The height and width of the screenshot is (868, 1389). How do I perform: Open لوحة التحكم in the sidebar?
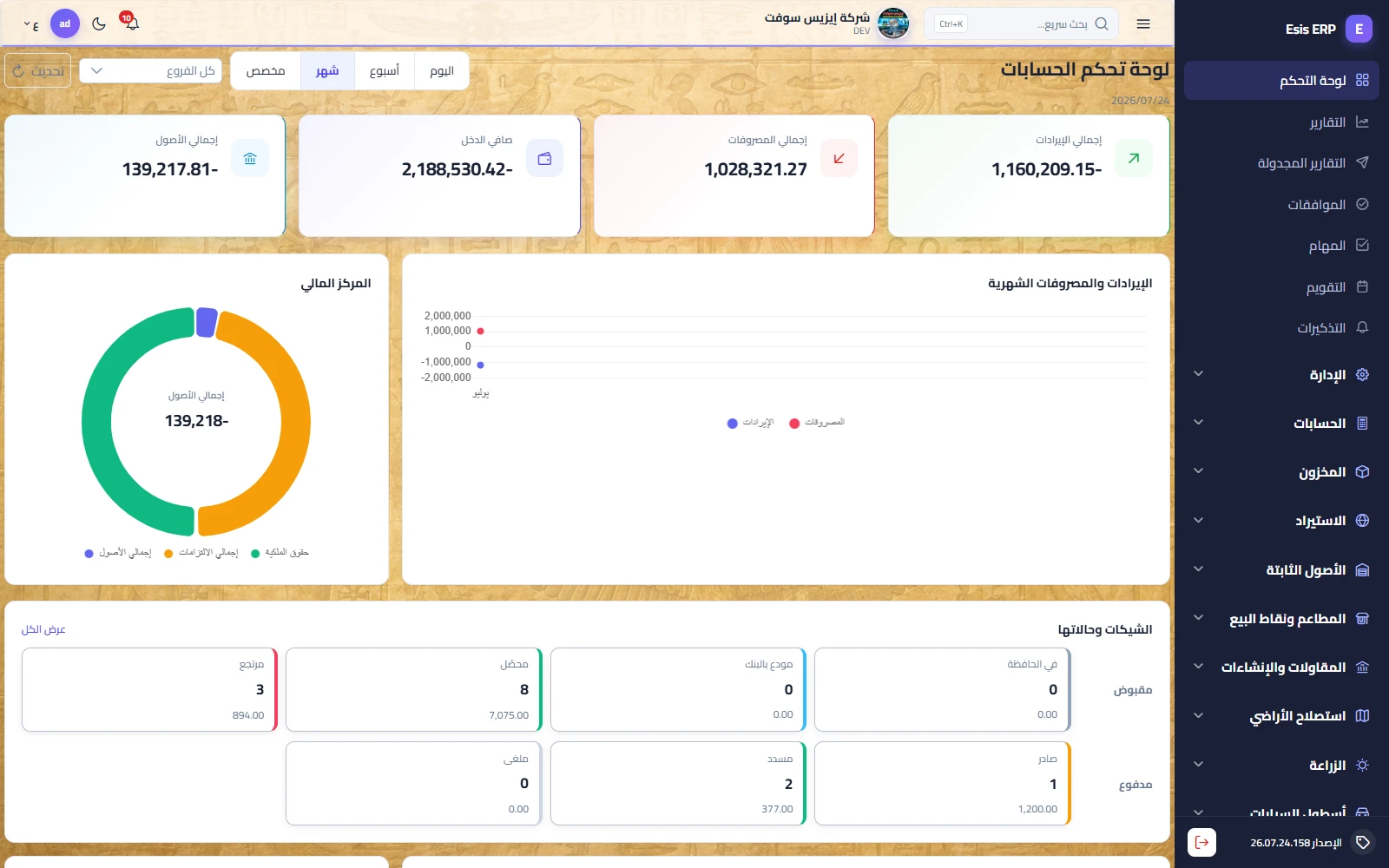point(1281,80)
